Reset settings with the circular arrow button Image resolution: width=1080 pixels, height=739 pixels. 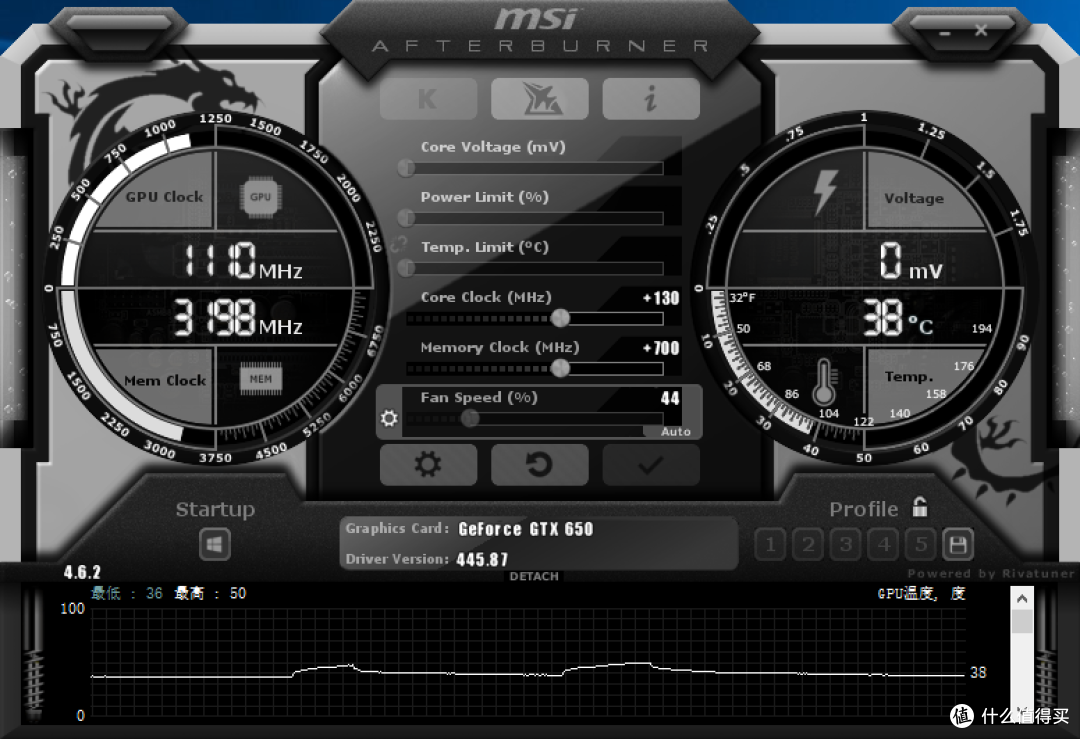point(539,465)
